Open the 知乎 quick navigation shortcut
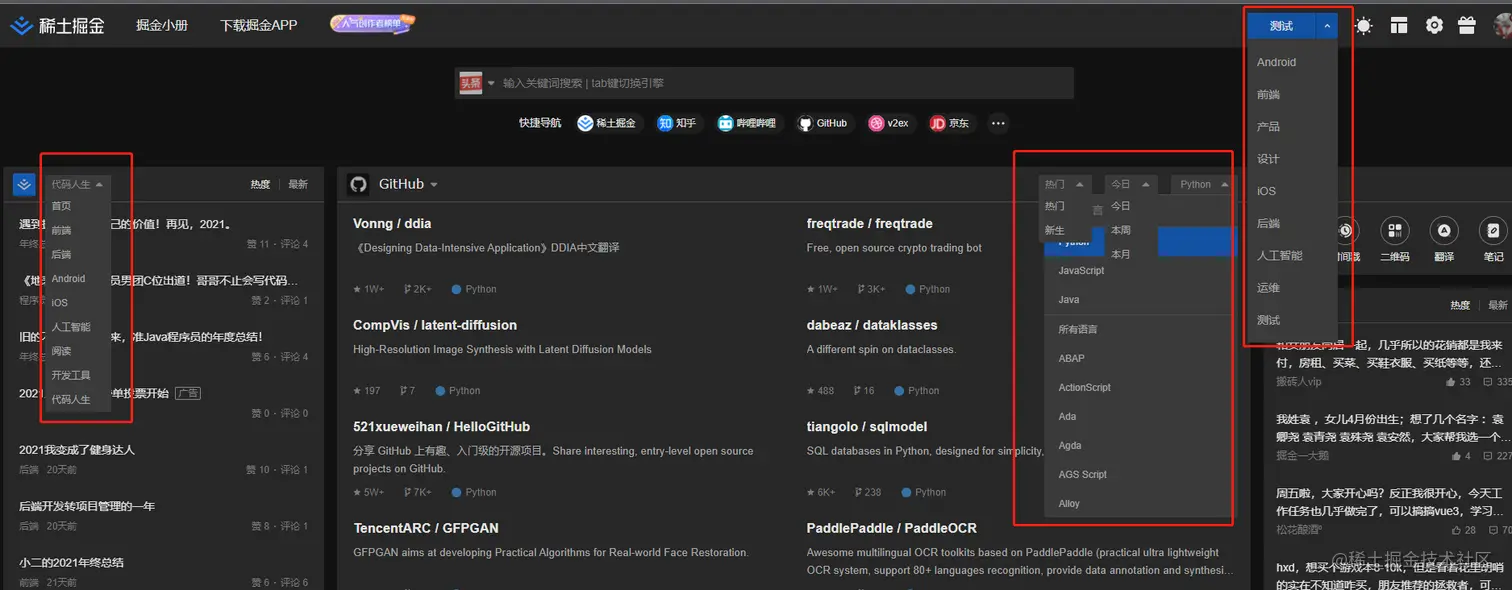Image resolution: width=1512 pixels, height=590 pixels. click(x=676, y=123)
